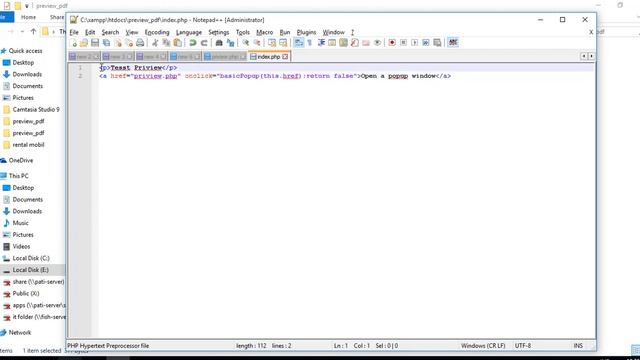Open the Language menu
Image resolution: width=640 pixels, height=360 pixels.
click(189, 32)
